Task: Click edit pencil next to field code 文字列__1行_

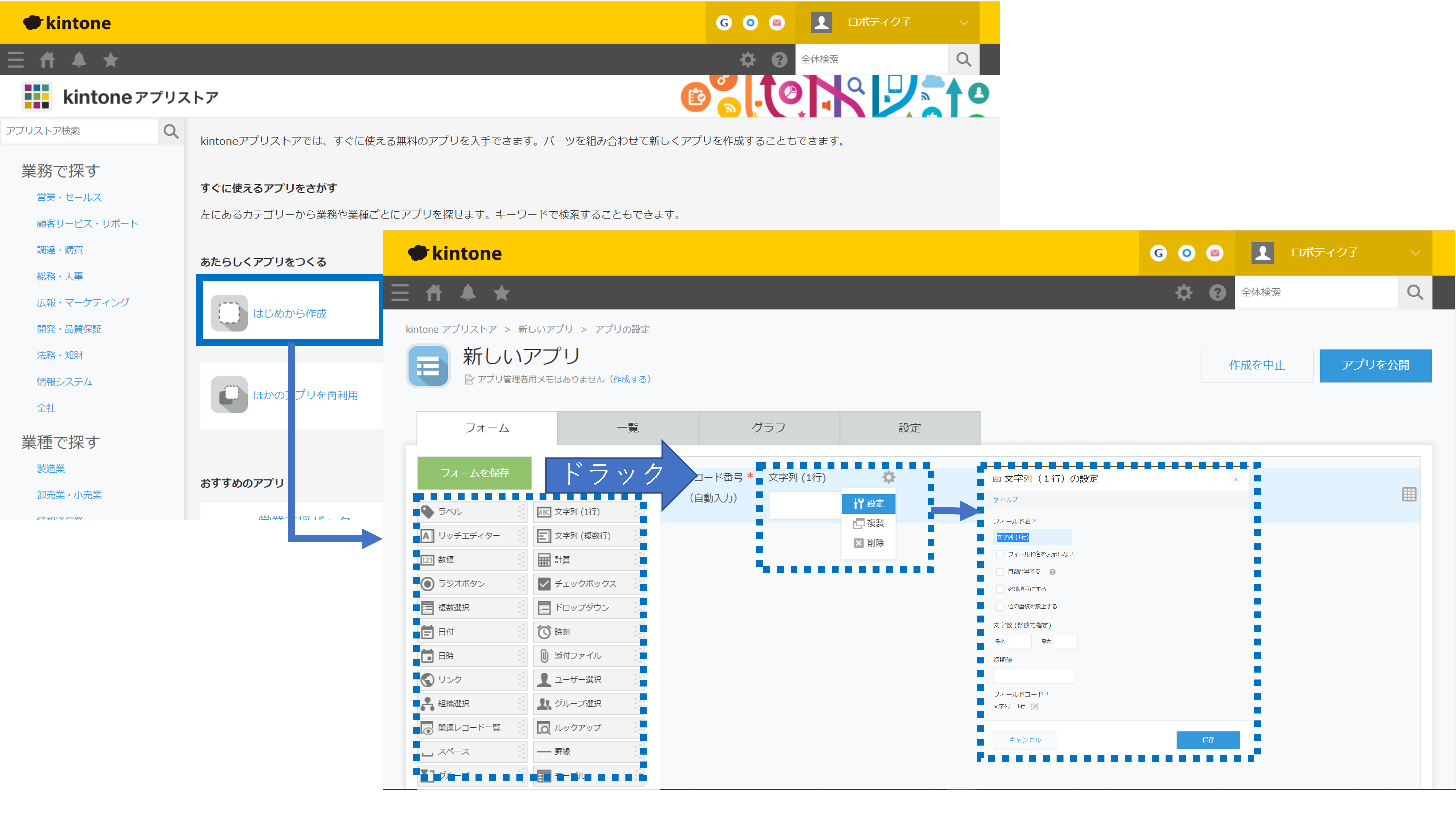Action: click(1034, 706)
